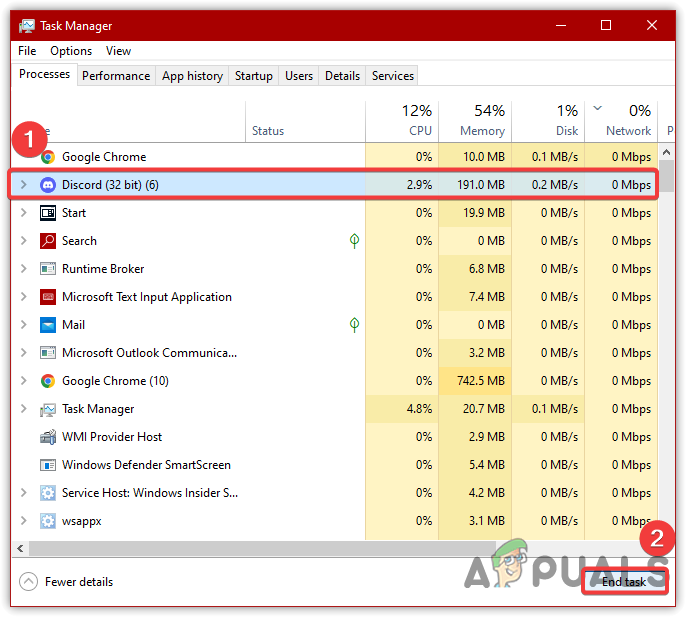The width and height of the screenshot is (686, 617).
Task: Expand the Runtime Broker process
Action: pyautogui.click(x=24, y=269)
